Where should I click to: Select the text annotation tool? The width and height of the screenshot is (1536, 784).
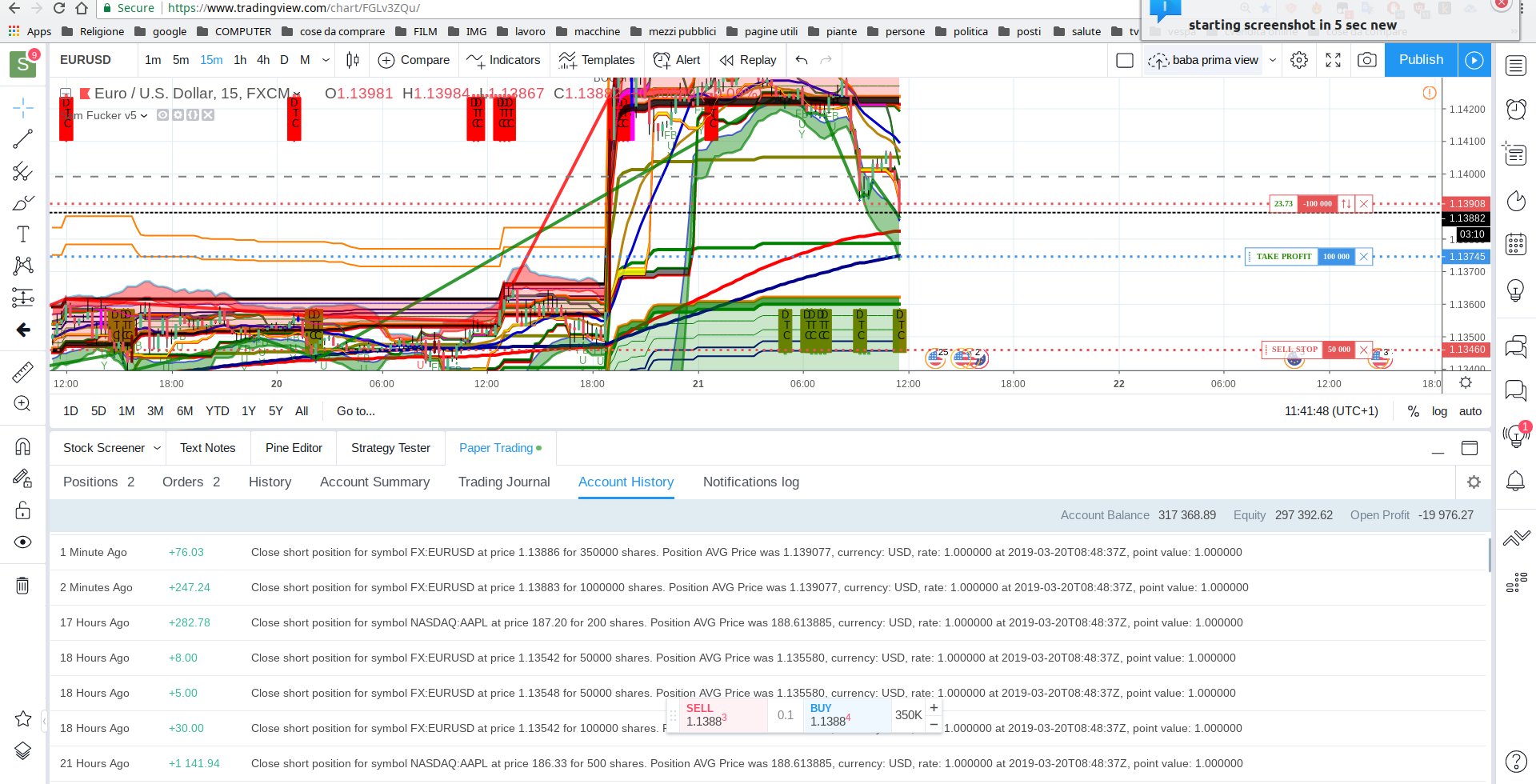click(22, 234)
